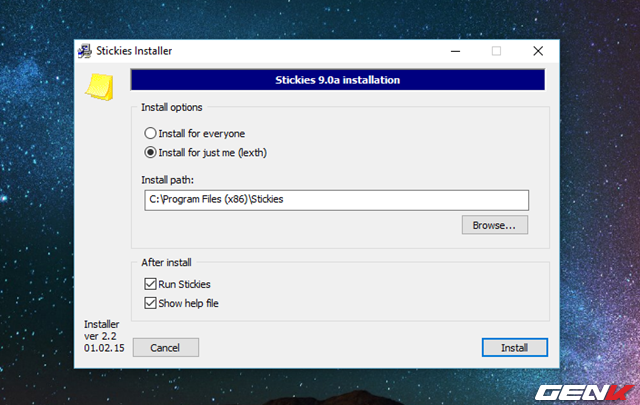Close the Stickies Installer window
The image size is (640, 405).
point(538,51)
